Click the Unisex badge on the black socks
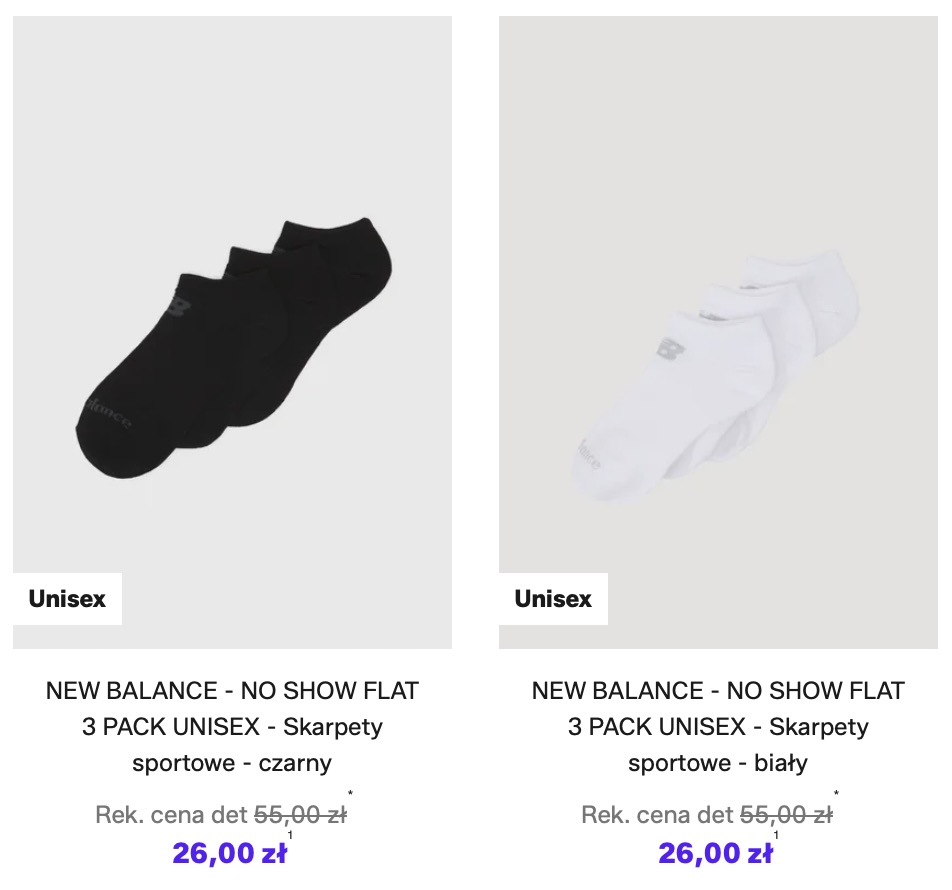Image resolution: width=952 pixels, height=890 pixels. (x=67, y=599)
